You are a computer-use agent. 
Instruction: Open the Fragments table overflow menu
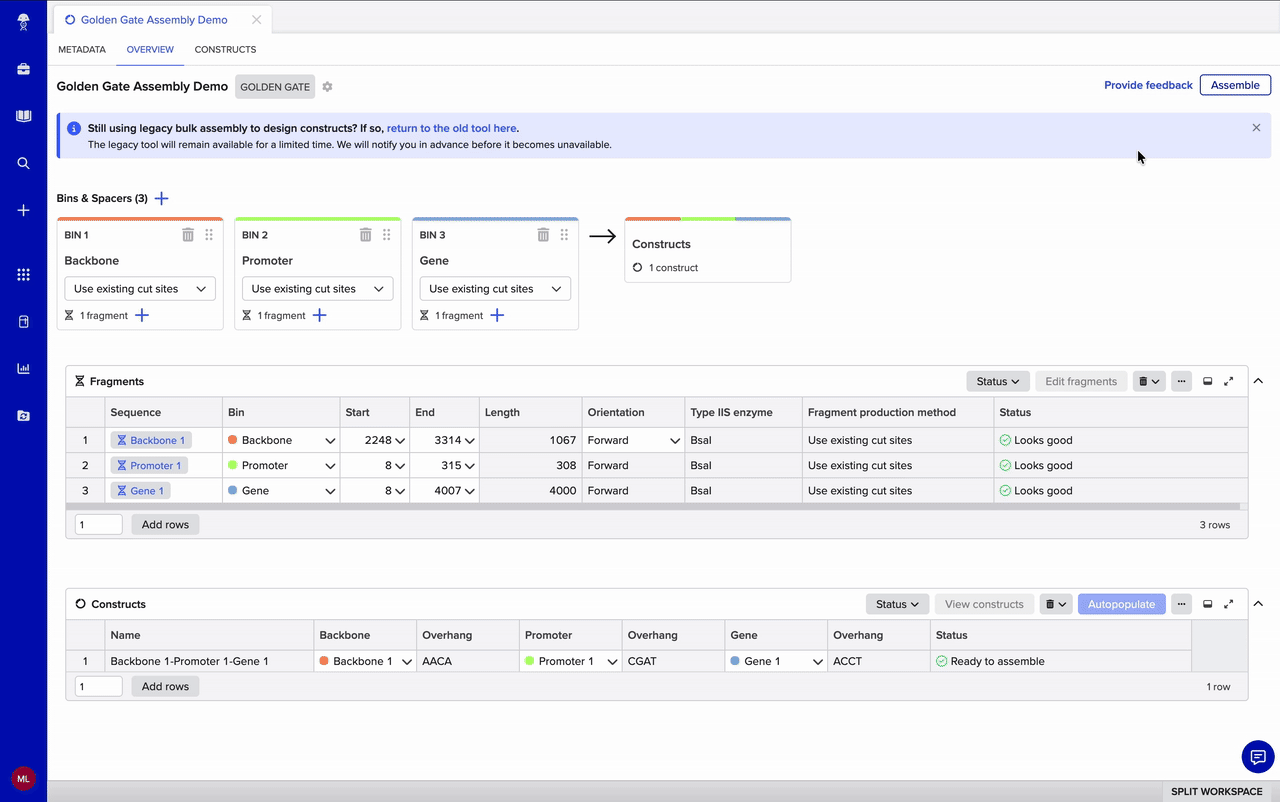[x=1181, y=381]
